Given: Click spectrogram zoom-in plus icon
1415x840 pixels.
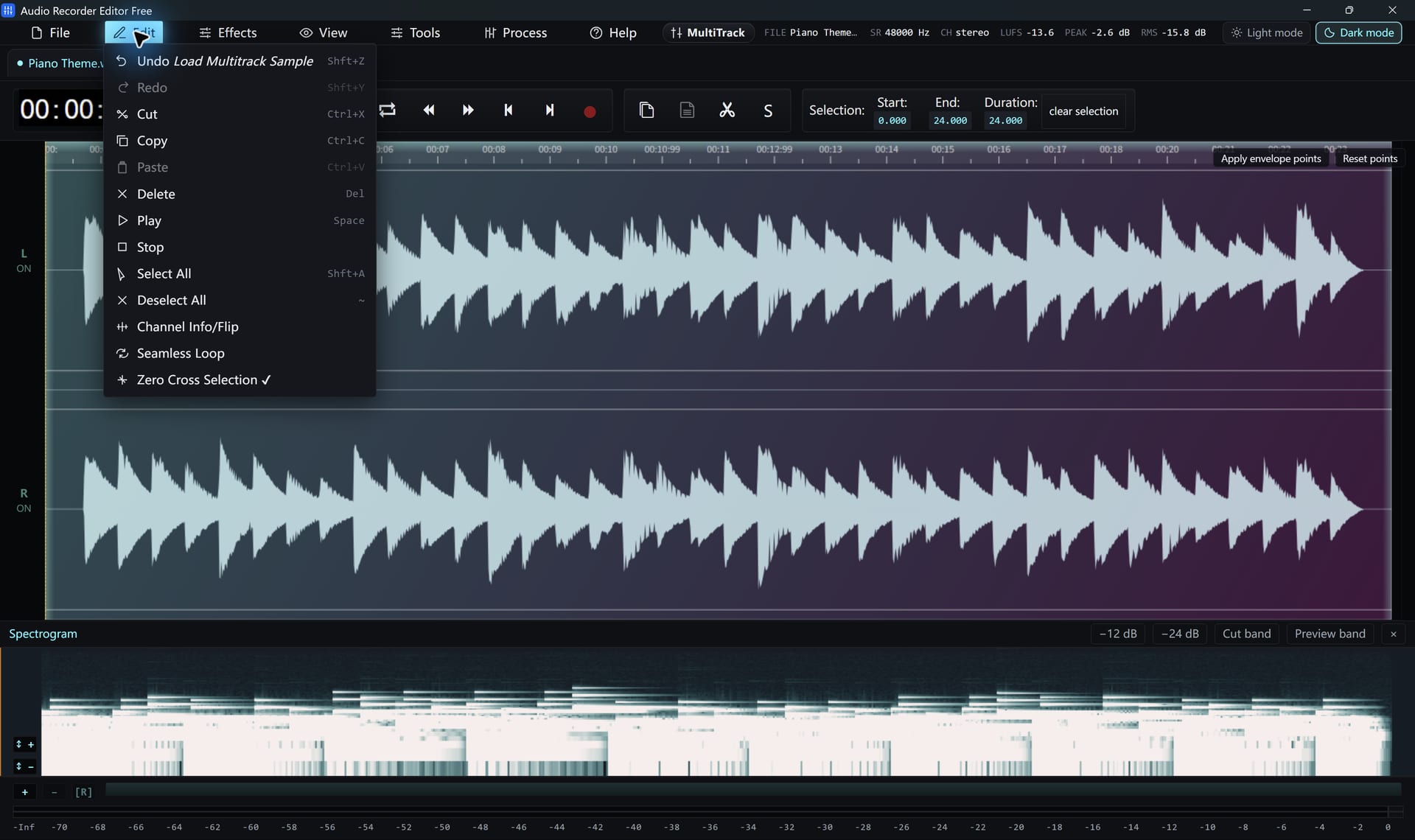Looking at the screenshot, I should 24,744.
